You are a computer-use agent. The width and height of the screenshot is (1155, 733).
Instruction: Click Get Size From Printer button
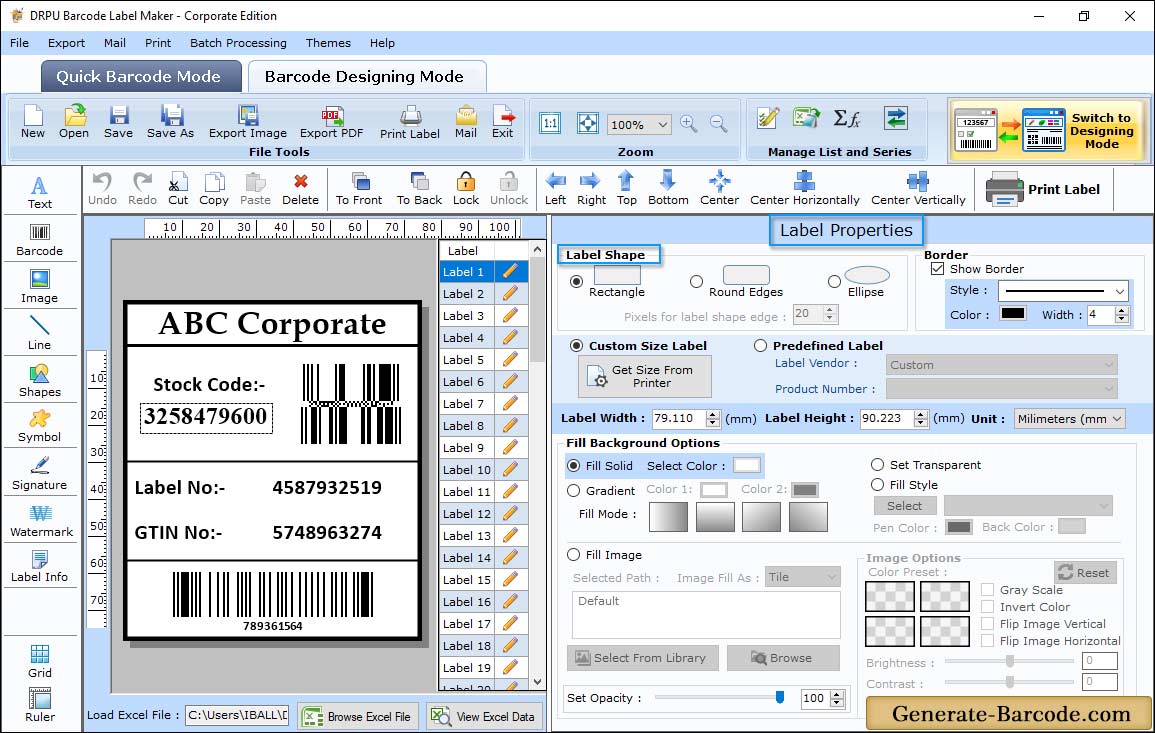coord(645,376)
